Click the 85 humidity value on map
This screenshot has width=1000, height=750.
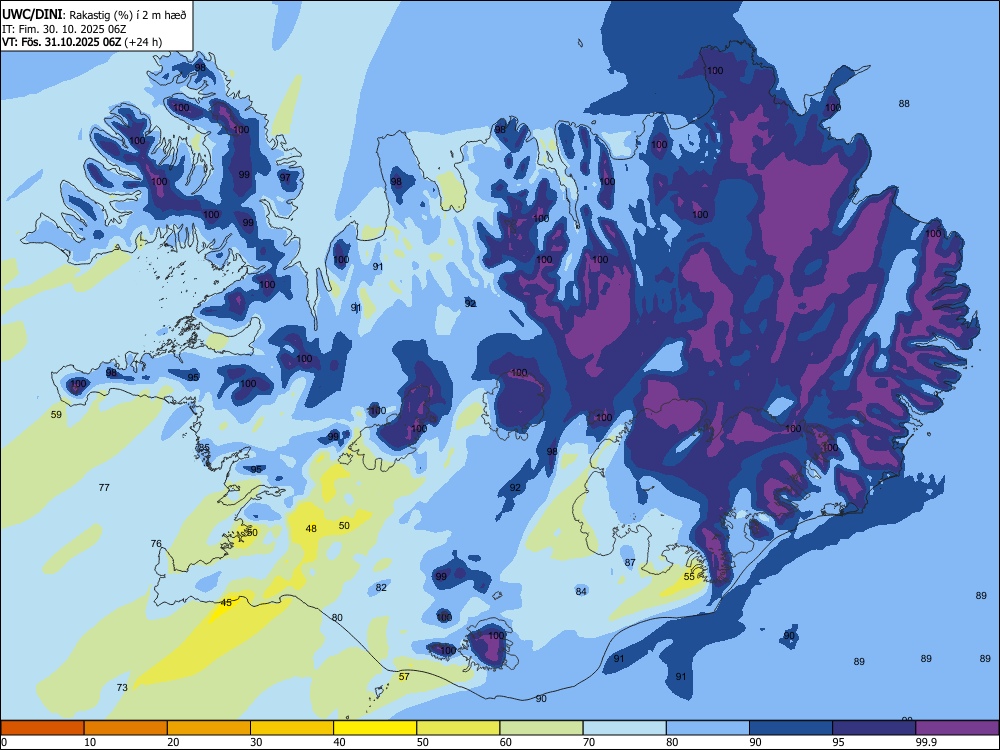pos(204,448)
